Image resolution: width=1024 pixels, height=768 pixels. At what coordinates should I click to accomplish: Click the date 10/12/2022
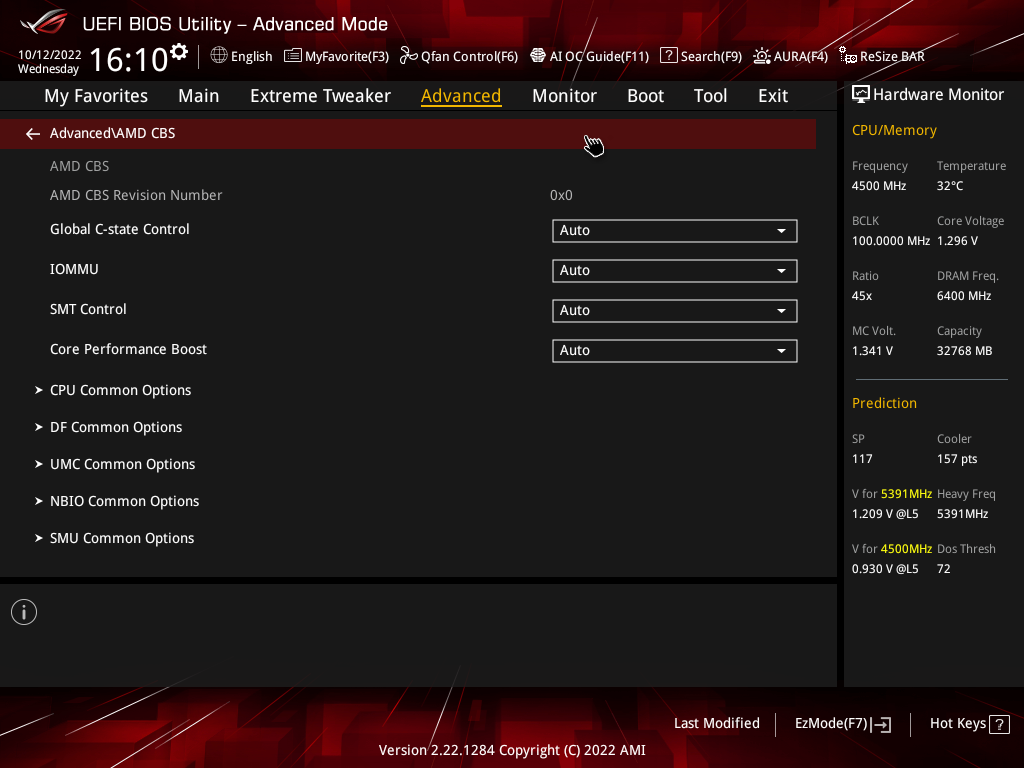pos(50,55)
